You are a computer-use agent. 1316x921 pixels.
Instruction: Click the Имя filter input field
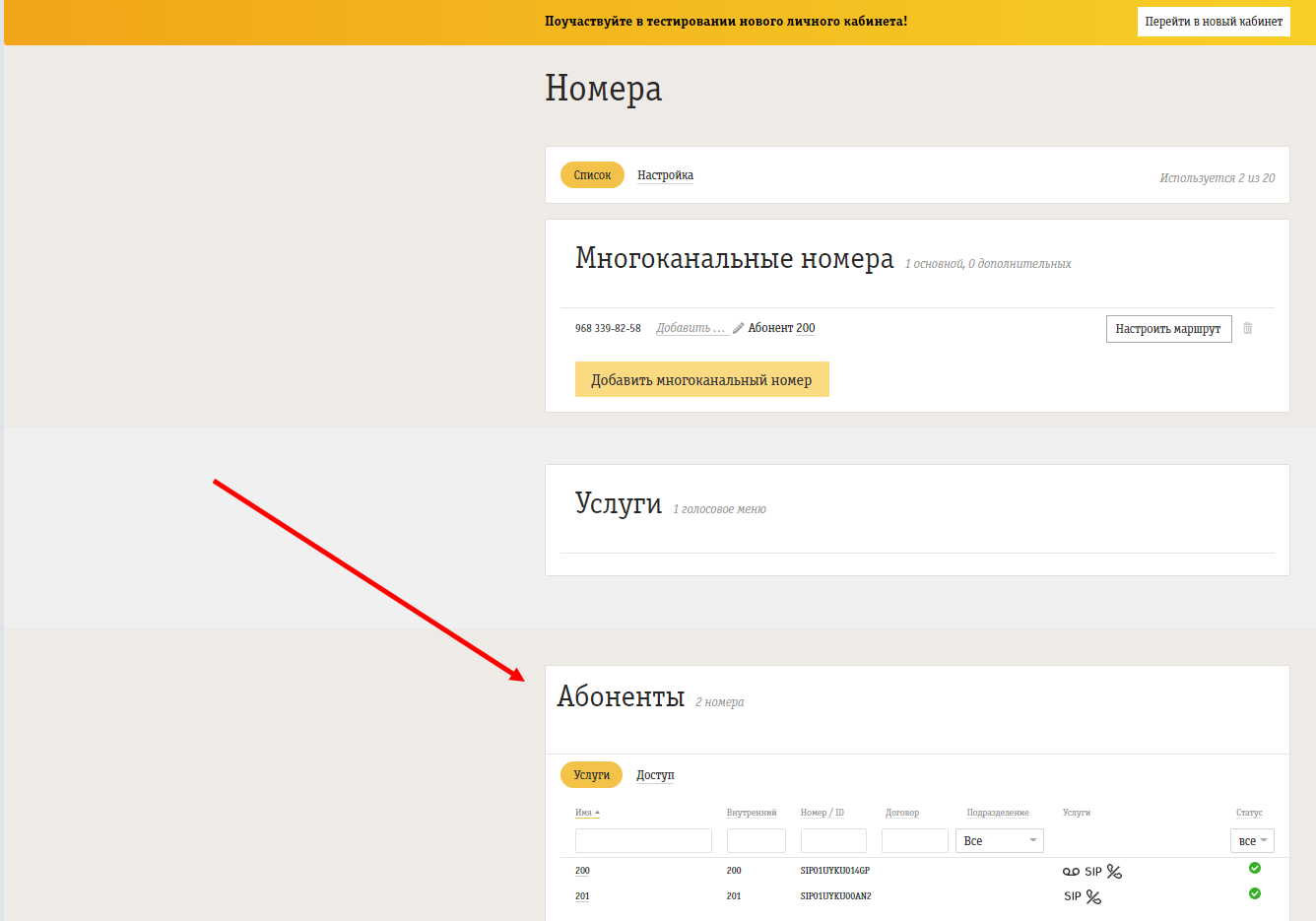click(643, 840)
